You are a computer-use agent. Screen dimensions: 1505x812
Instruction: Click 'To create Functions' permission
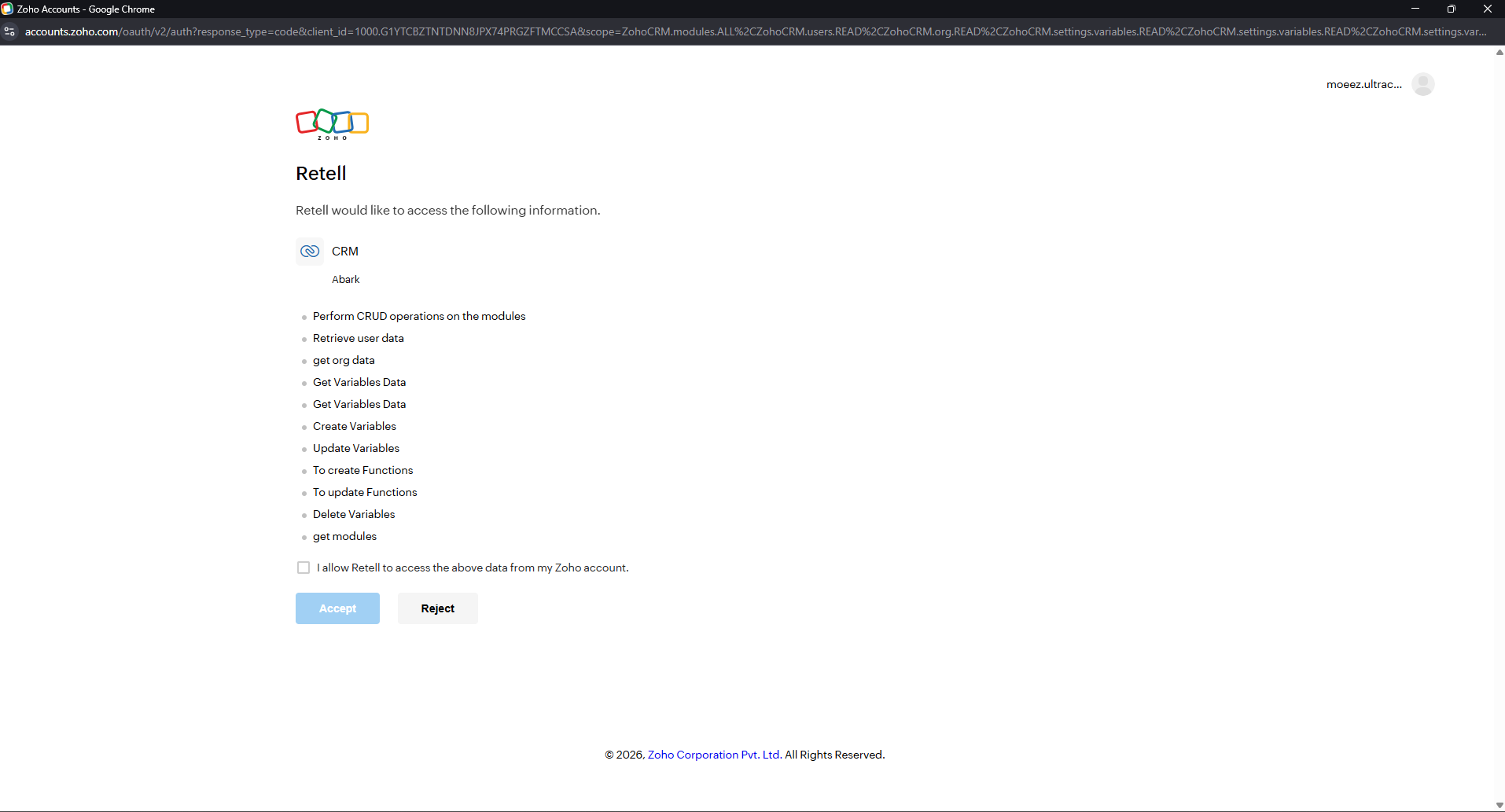coord(362,470)
